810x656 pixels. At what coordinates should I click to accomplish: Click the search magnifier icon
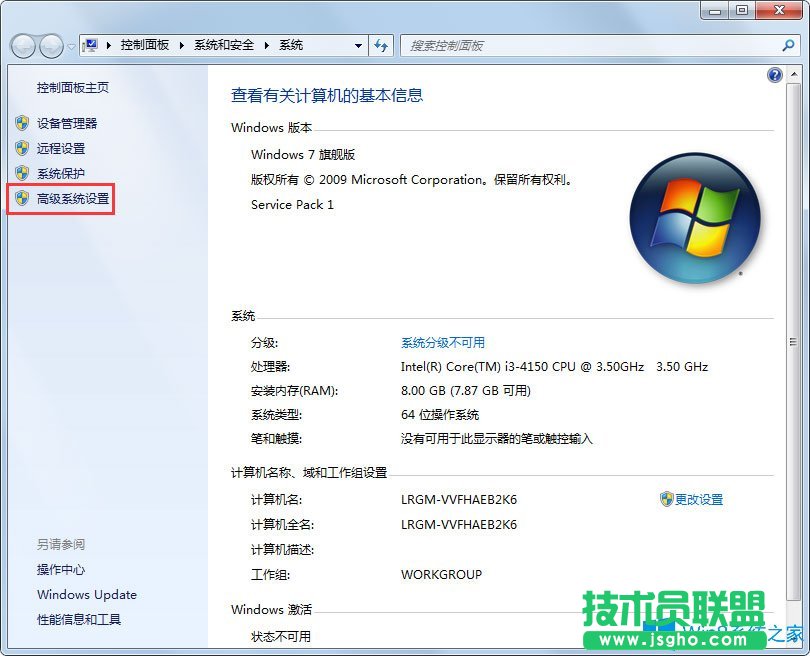(x=788, y=45)
